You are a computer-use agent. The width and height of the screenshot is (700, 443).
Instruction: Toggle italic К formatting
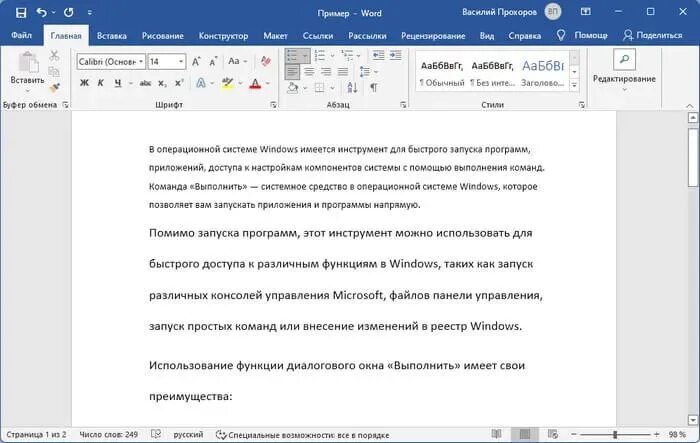(100, 83)
